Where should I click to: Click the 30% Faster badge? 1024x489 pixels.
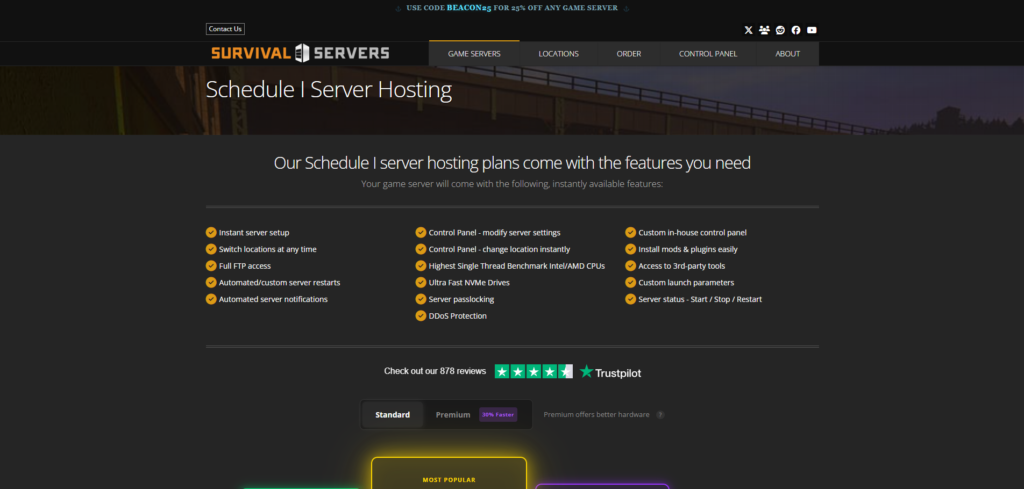pyautogui.click(x=498, y=415)
